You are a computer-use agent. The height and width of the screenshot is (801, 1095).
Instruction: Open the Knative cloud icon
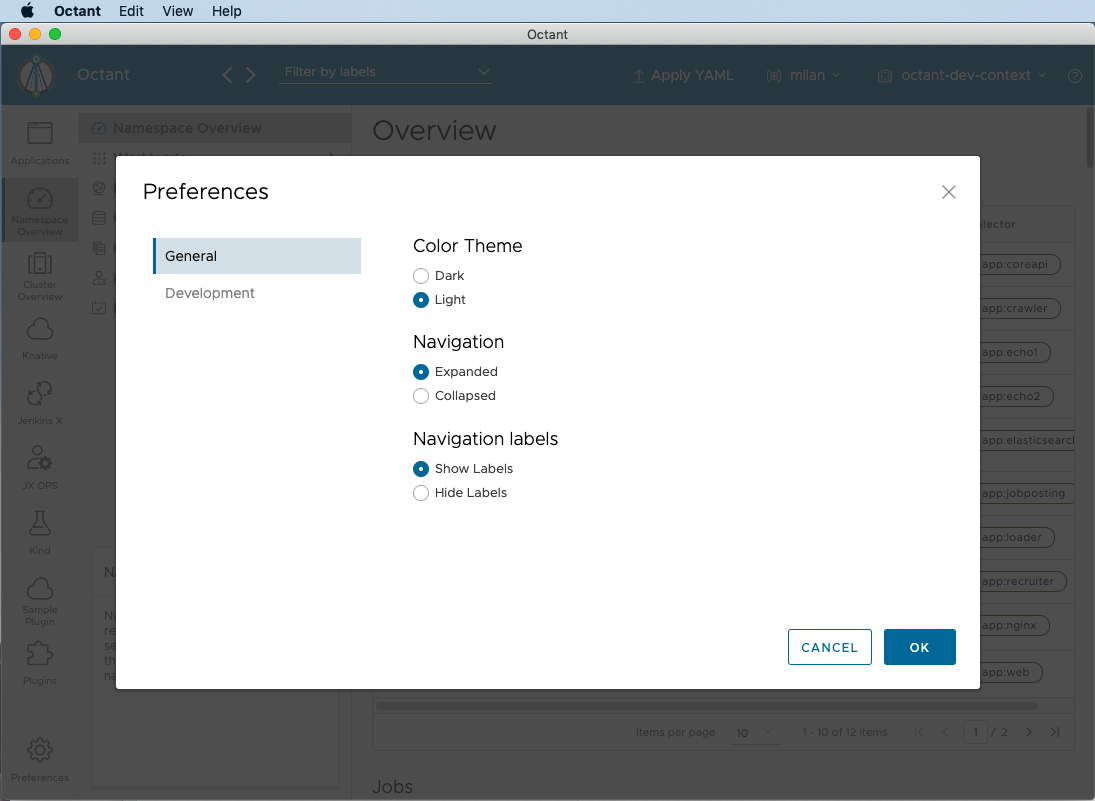(40, 329)
